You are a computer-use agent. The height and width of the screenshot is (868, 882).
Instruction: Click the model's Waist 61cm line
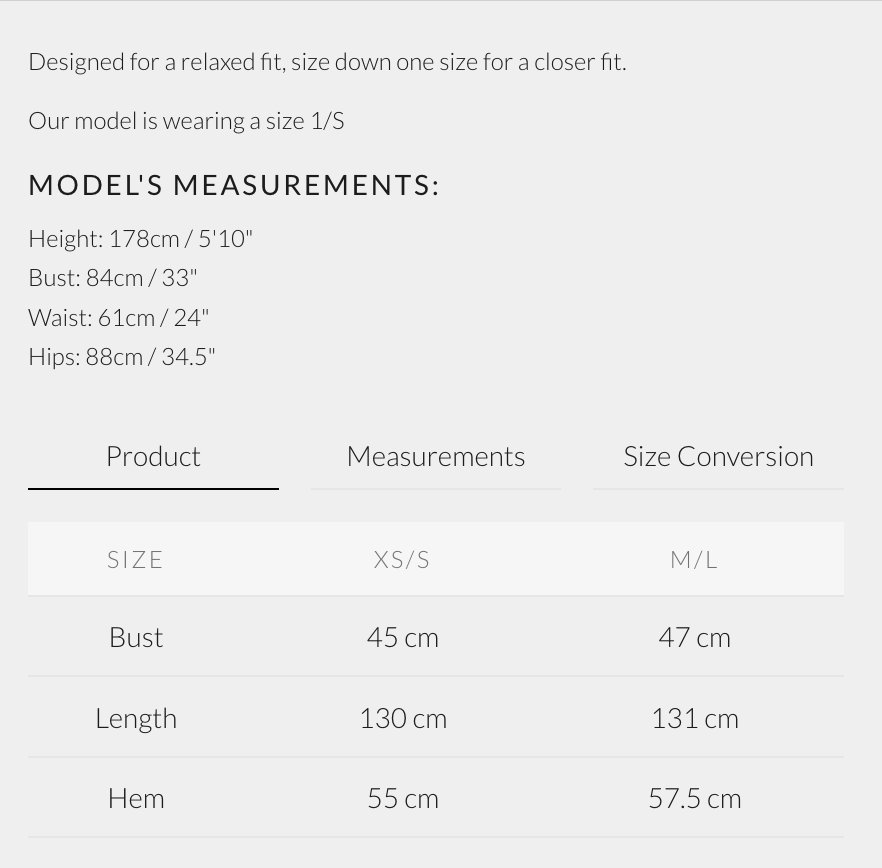118,317
